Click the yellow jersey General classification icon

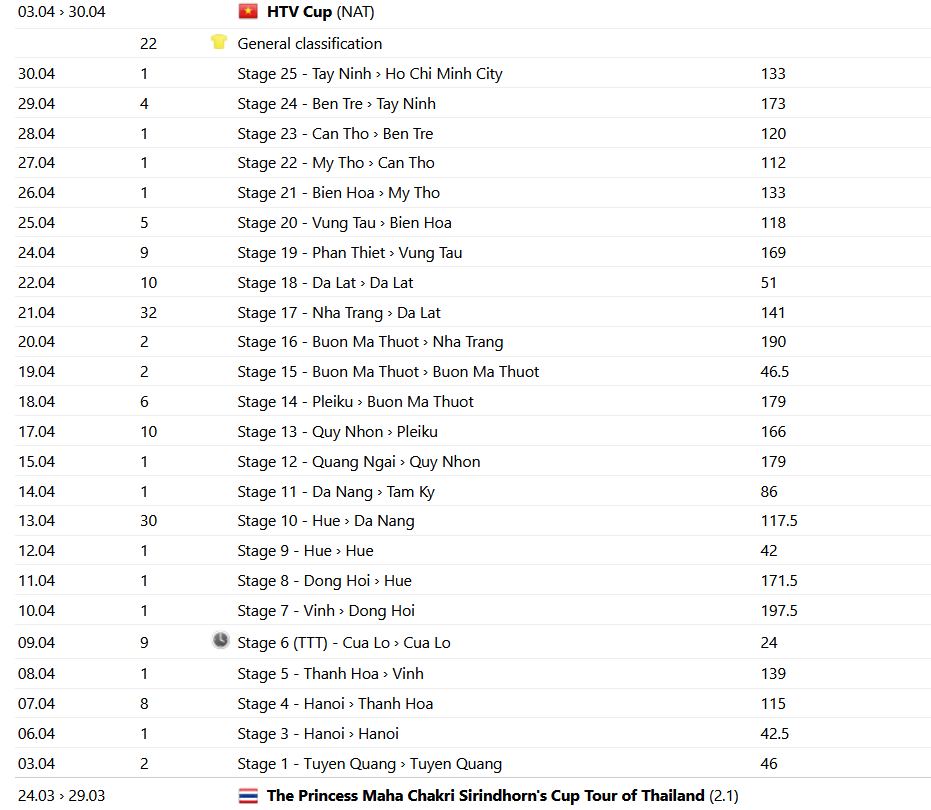[x=219, y=42]
